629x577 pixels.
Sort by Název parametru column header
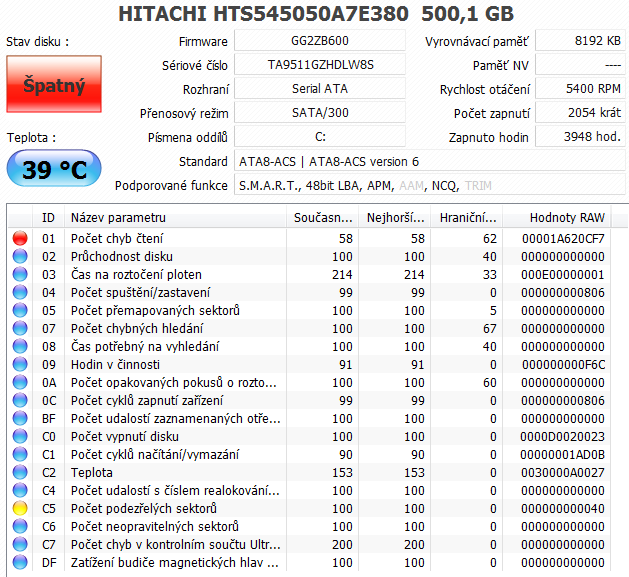pos(175,217)
